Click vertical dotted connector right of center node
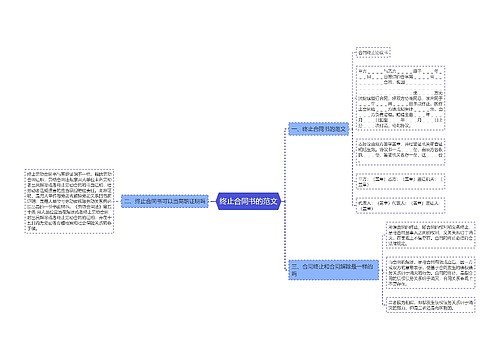This screenshot has width=500, height=360. 285,199
